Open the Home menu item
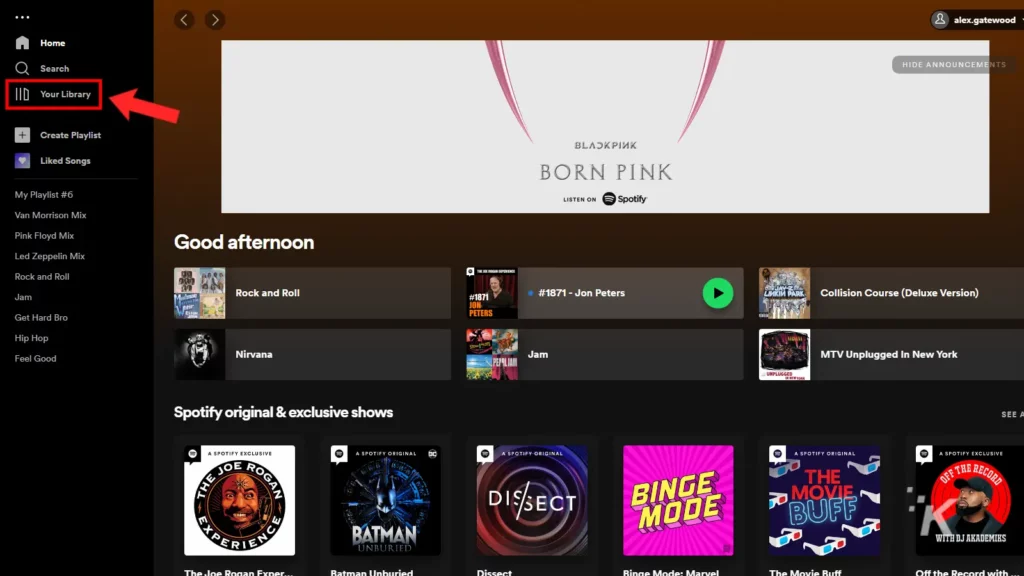This screenshot has height=576, width=1024. (x=53, y=43)
